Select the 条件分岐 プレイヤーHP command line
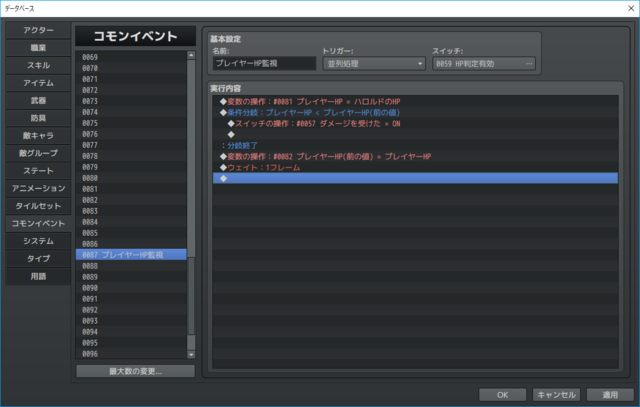Image resolution: width=640 pixels, height=407 pixels. pos(415,112)
